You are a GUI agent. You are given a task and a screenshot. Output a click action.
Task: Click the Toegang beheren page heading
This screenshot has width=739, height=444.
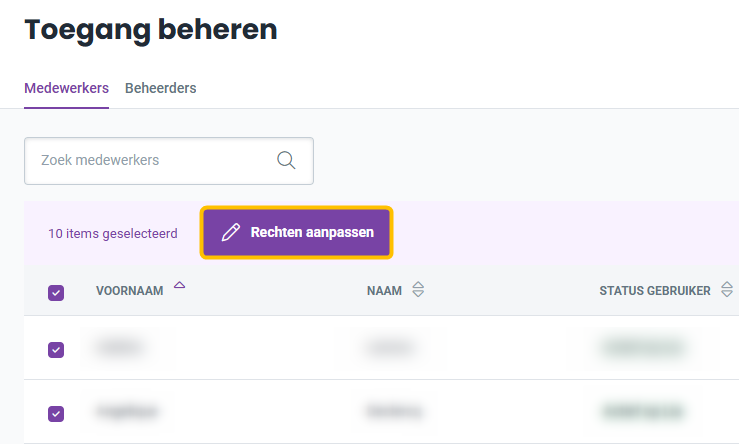tap(151, 30)
